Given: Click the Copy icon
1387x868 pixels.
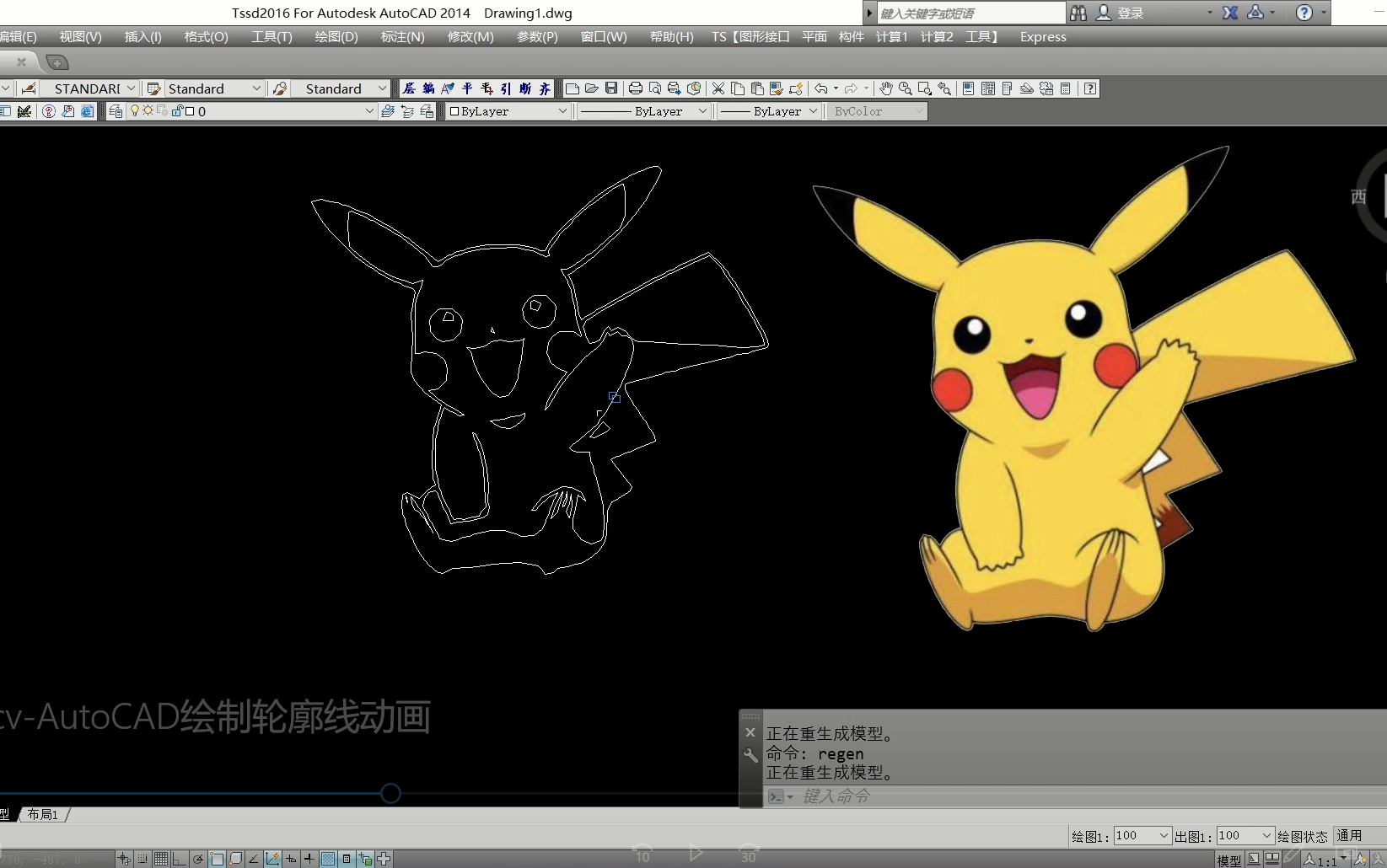Looking at the screenshot, I should click(738, 88).
